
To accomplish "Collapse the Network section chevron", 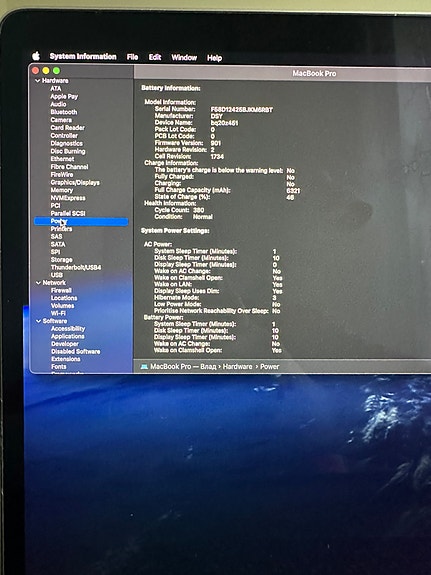I will [x=38, y=283].
